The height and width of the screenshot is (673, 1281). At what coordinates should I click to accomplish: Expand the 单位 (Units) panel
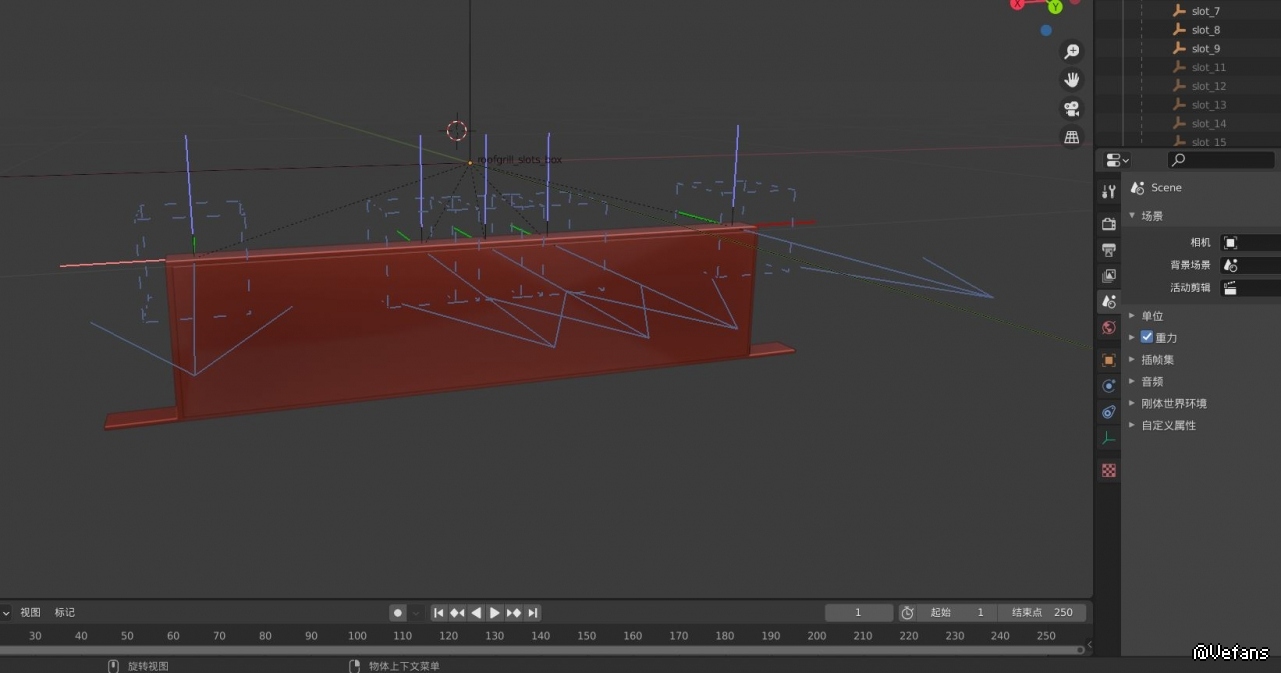tap(1152, 316)
